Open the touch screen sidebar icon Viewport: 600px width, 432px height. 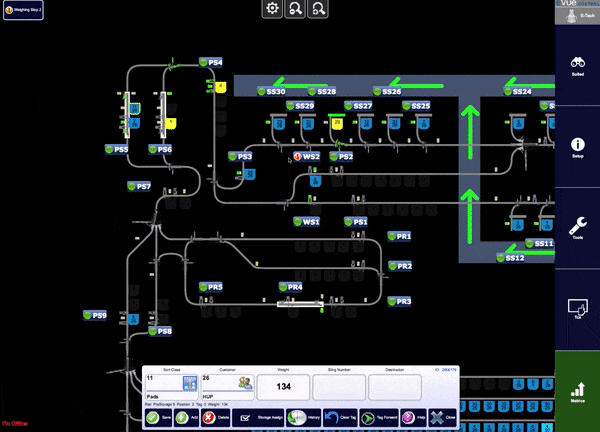(577, 309)
